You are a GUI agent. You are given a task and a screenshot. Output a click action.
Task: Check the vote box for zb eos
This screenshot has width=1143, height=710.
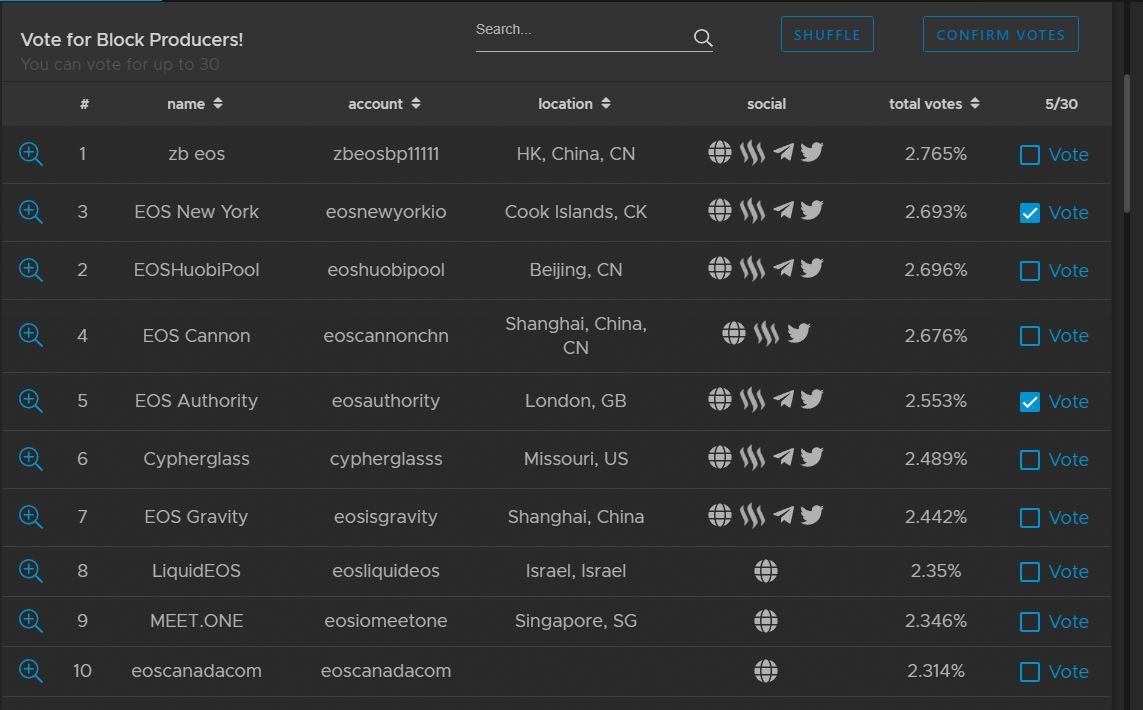(x=1029, y=155)
